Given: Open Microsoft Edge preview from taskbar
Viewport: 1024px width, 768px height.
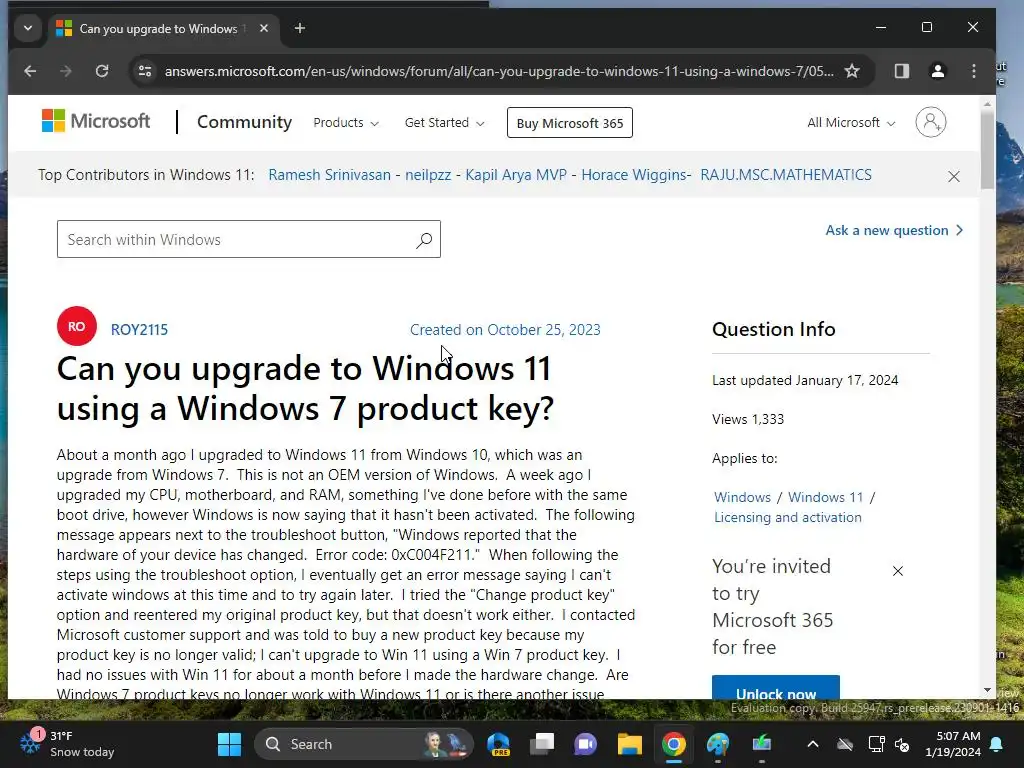Looking at the screenshot, I should click(x=498, y=744).
